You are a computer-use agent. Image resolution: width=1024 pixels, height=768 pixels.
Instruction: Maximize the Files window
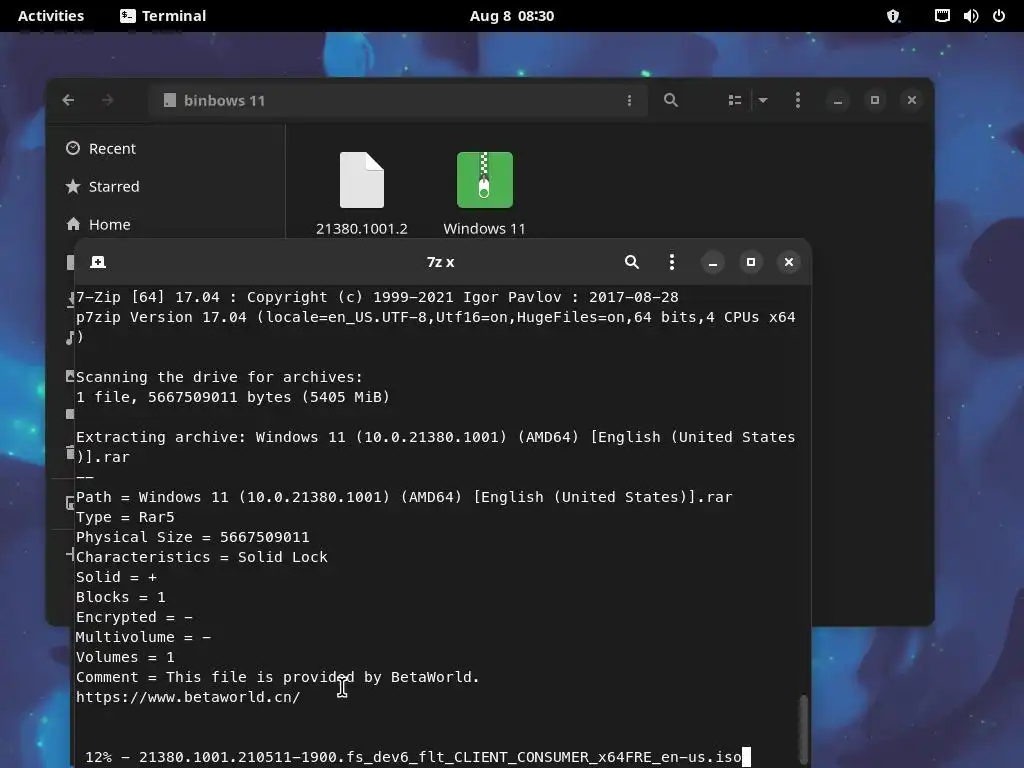click(874, 100)
